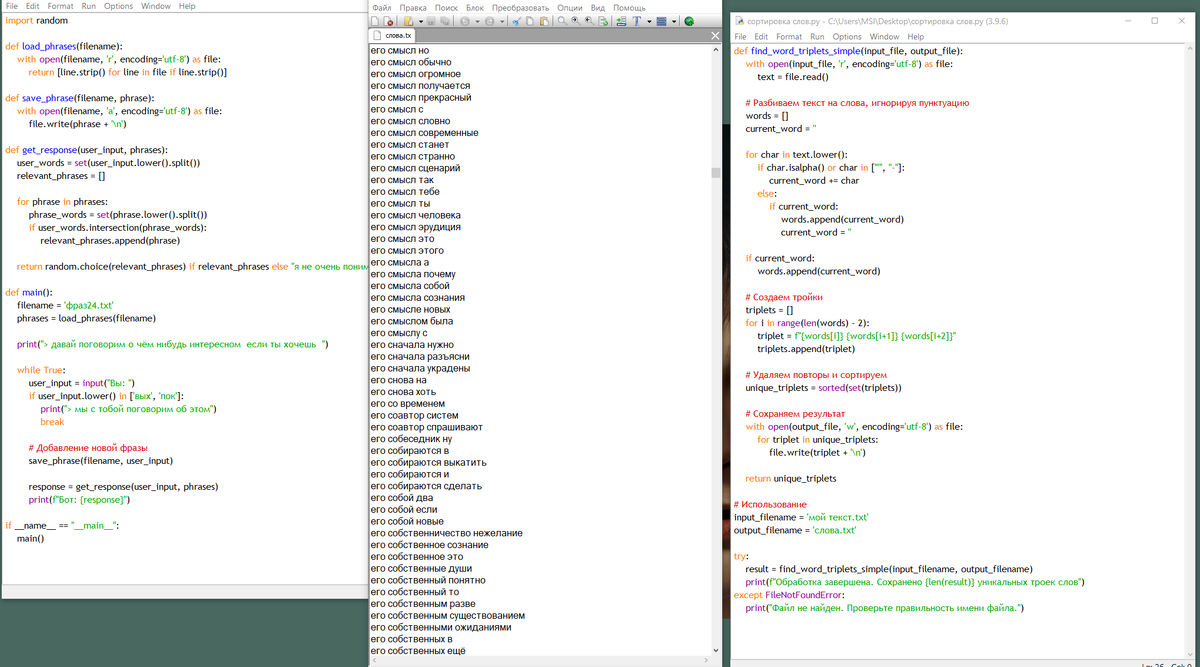
Task: Click the line 'return unique_triplets'
Action: [x=790, y=478]
